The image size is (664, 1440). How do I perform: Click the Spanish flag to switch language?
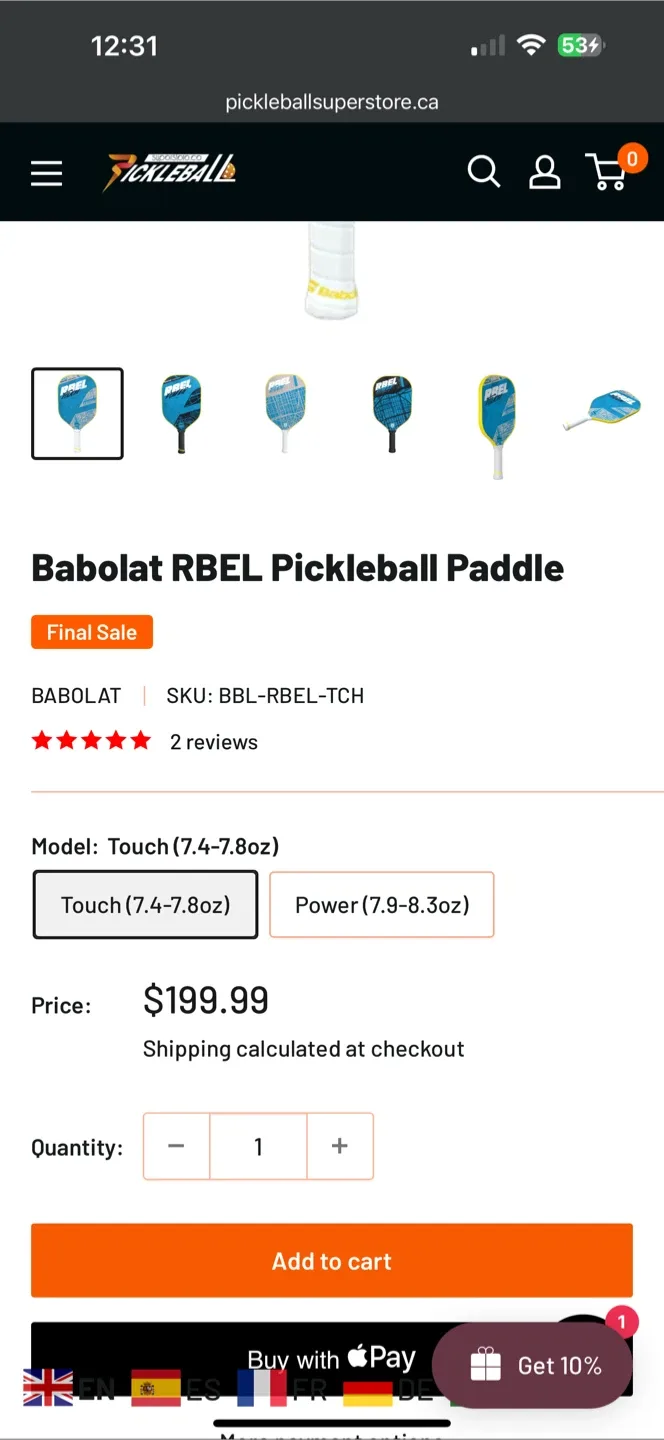tap(155, 1390)
